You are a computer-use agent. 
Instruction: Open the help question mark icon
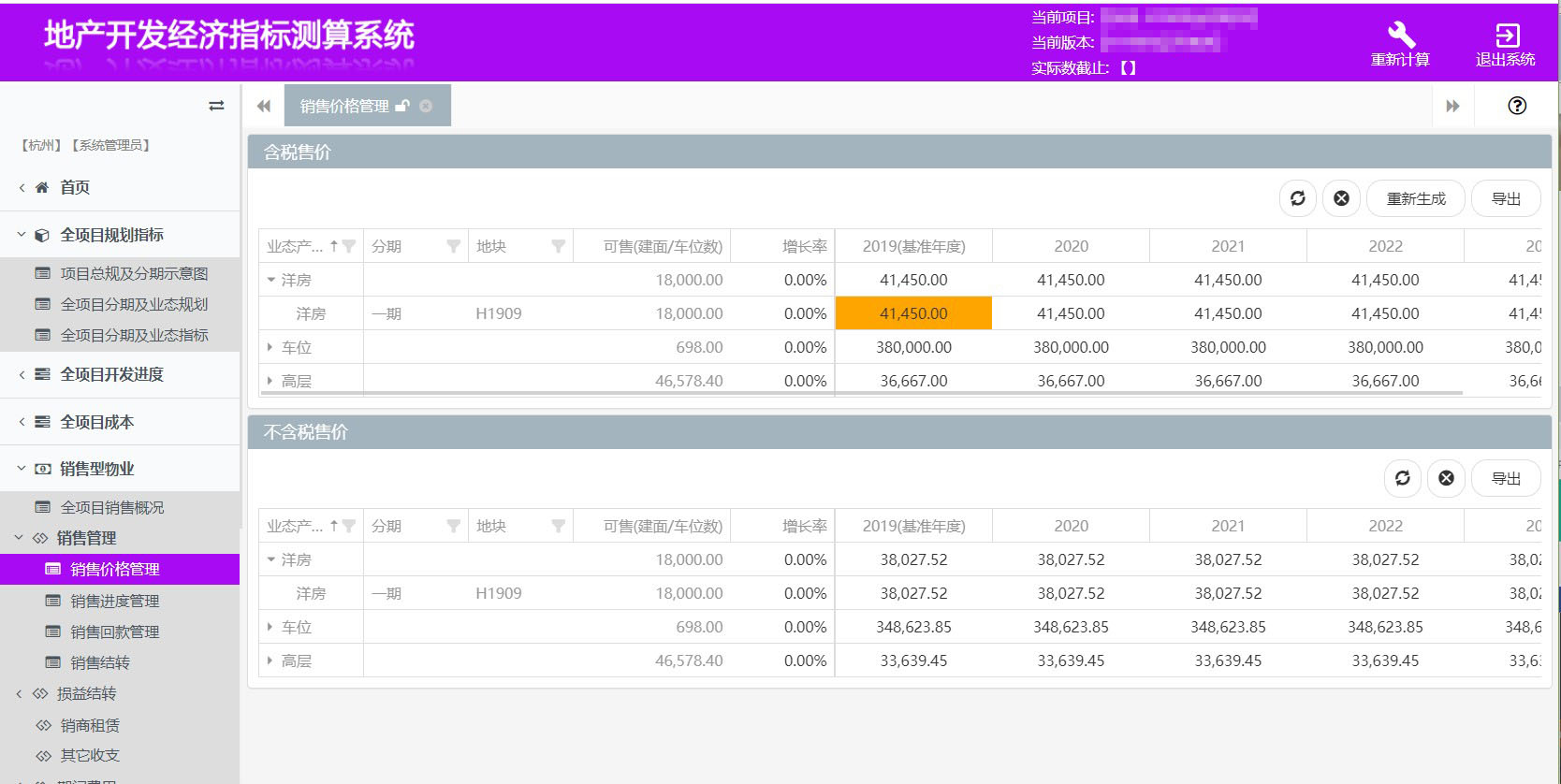1517,106
